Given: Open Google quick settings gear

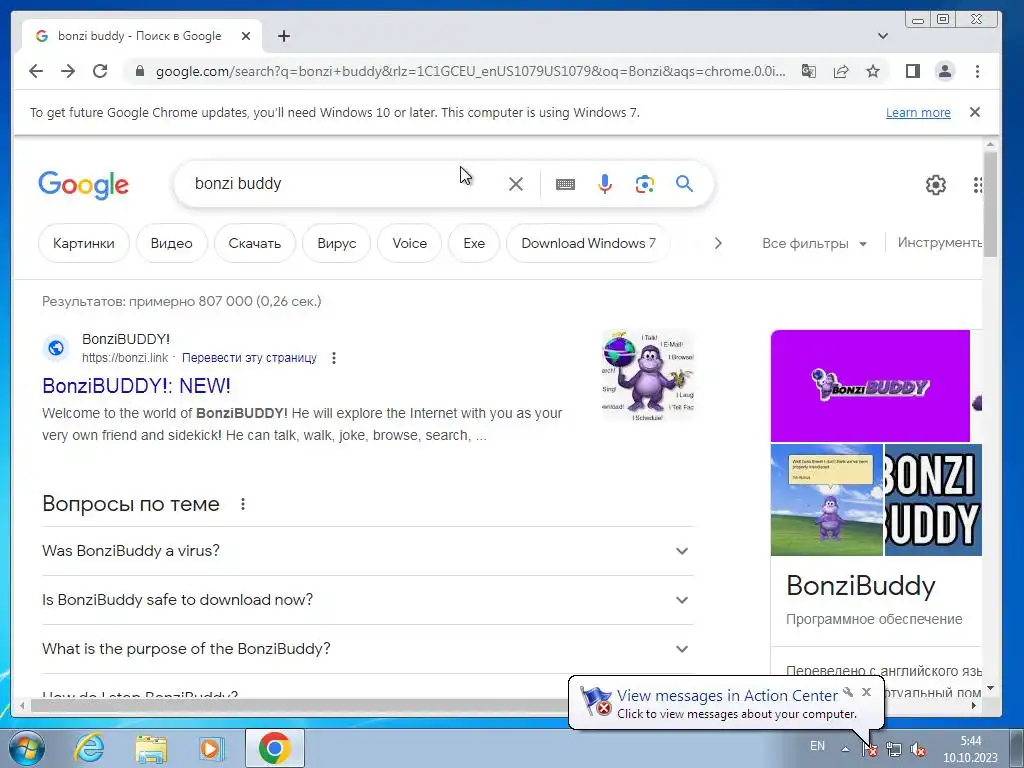Looking at the screenshot, I should (x=936, y=185).
